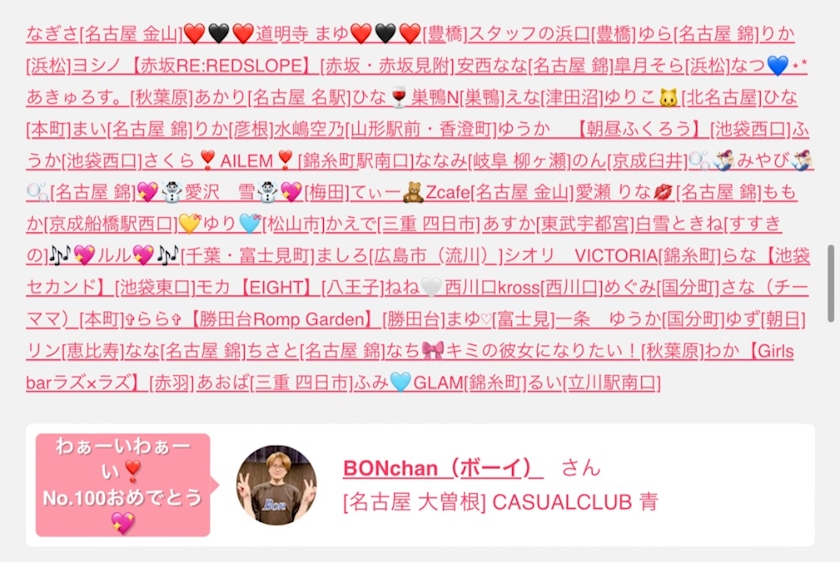The width and height of the screenshot is (840, 562).
Task: Click the snowman emoji before 愛沢 雪
Action: (x=172, y=192)
